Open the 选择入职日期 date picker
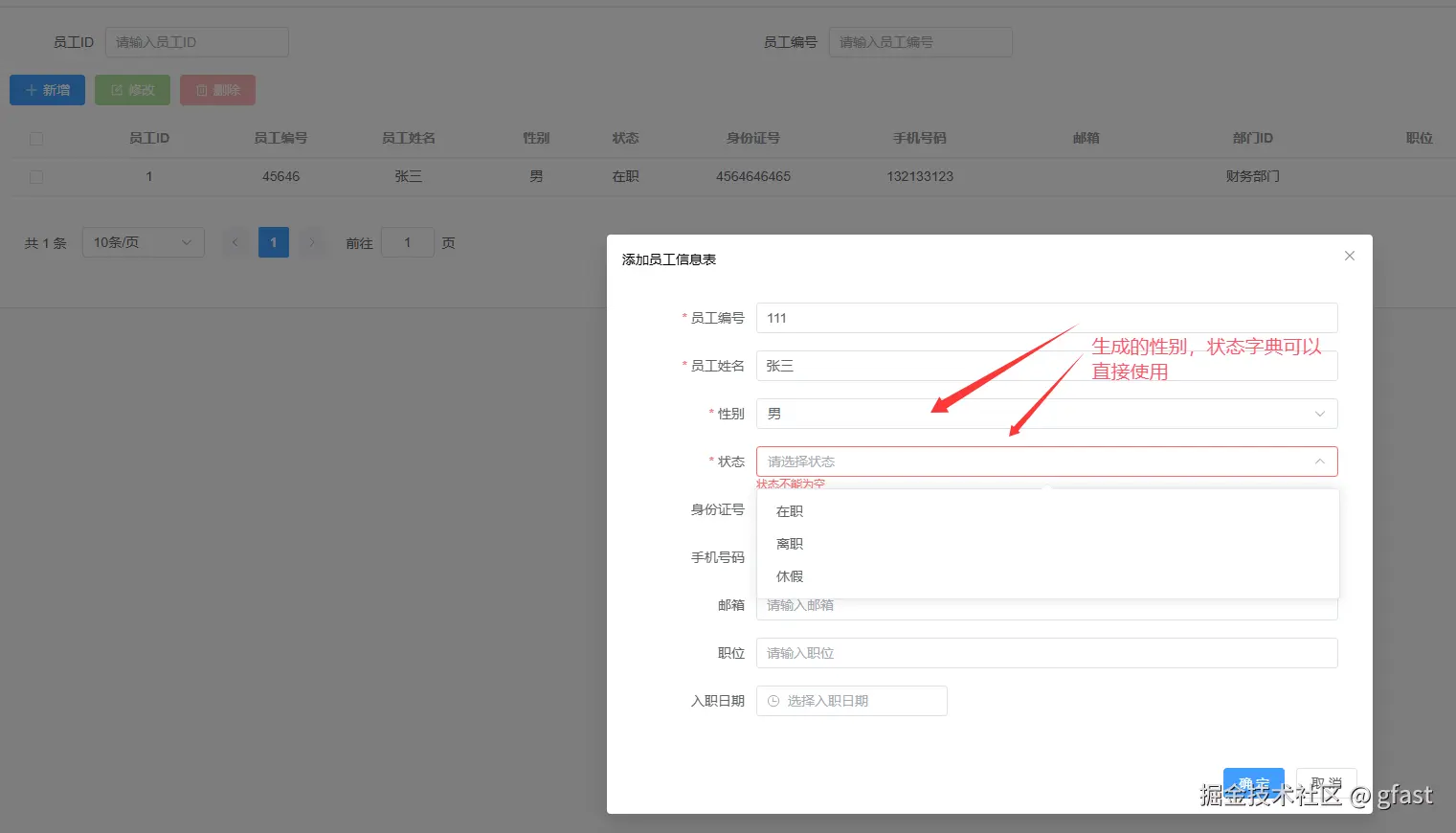1456x833 pixels. click(x=851, y=701)
